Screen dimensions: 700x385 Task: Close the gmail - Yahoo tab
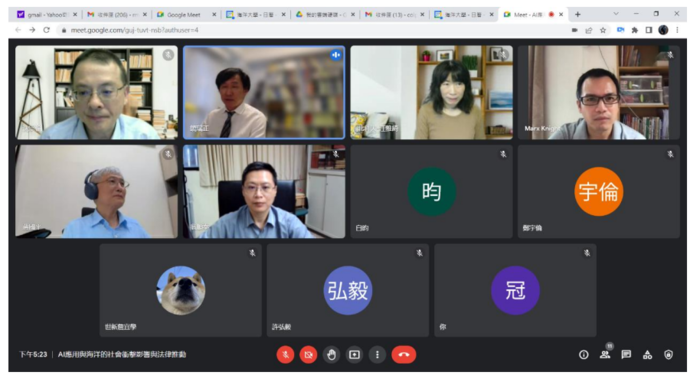[x=75, y=15]
